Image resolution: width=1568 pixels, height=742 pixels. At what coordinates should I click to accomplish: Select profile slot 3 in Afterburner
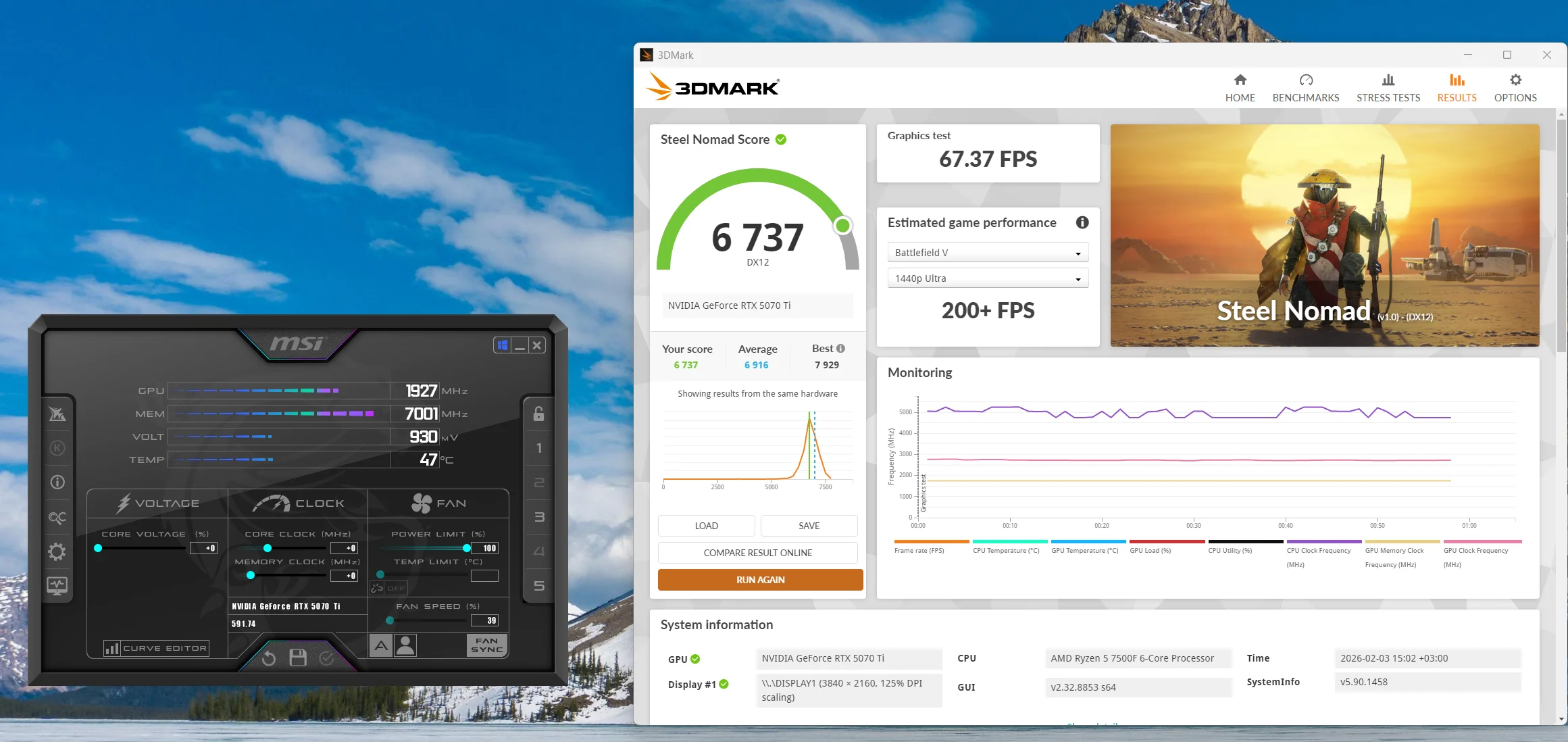tap(538, 517)
